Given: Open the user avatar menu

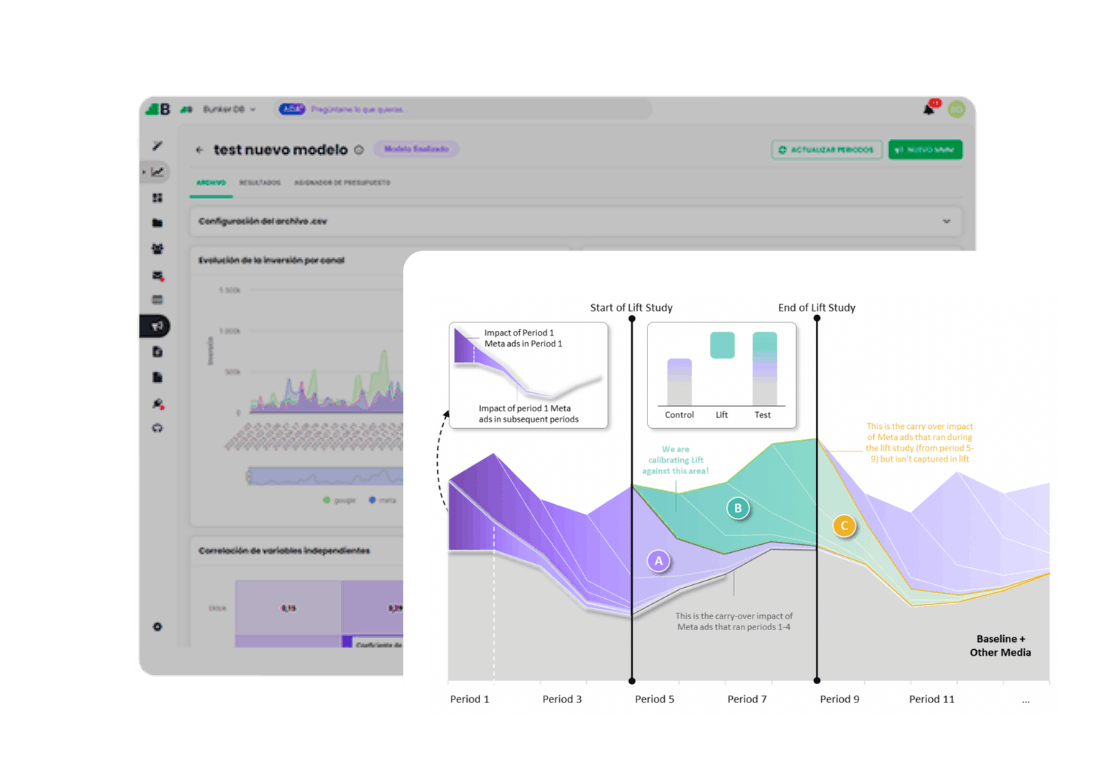Looking at the screenshot, I should point(956,109).
